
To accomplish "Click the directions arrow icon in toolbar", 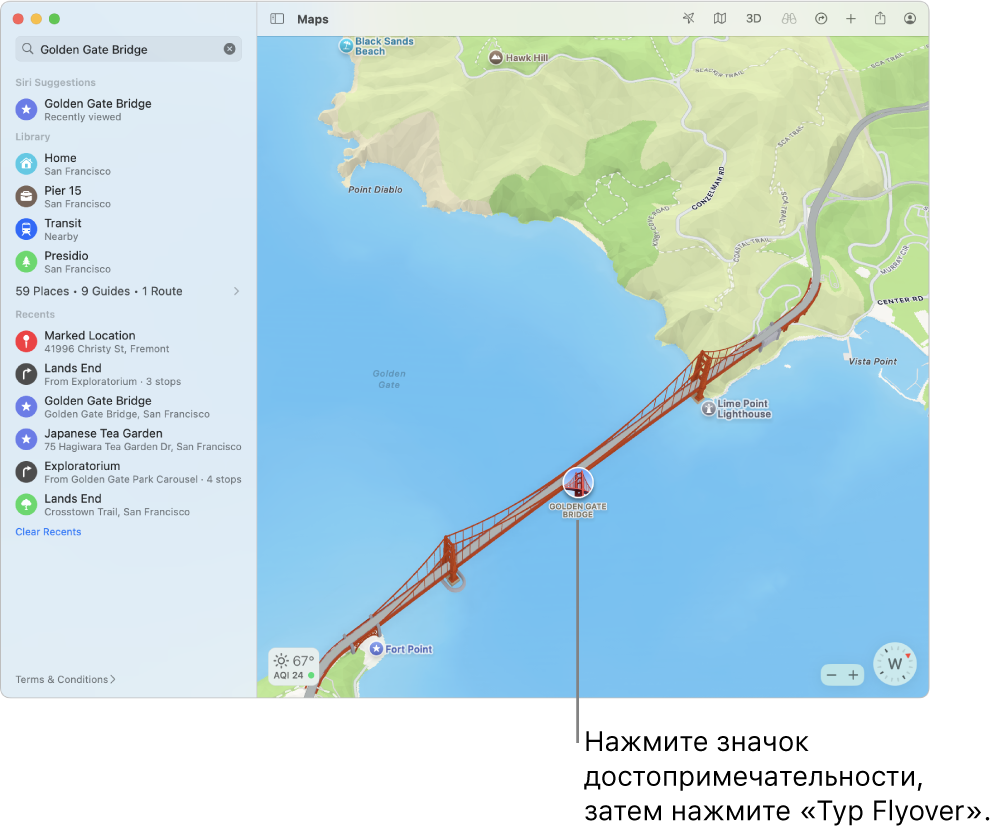I will [821, 19].
